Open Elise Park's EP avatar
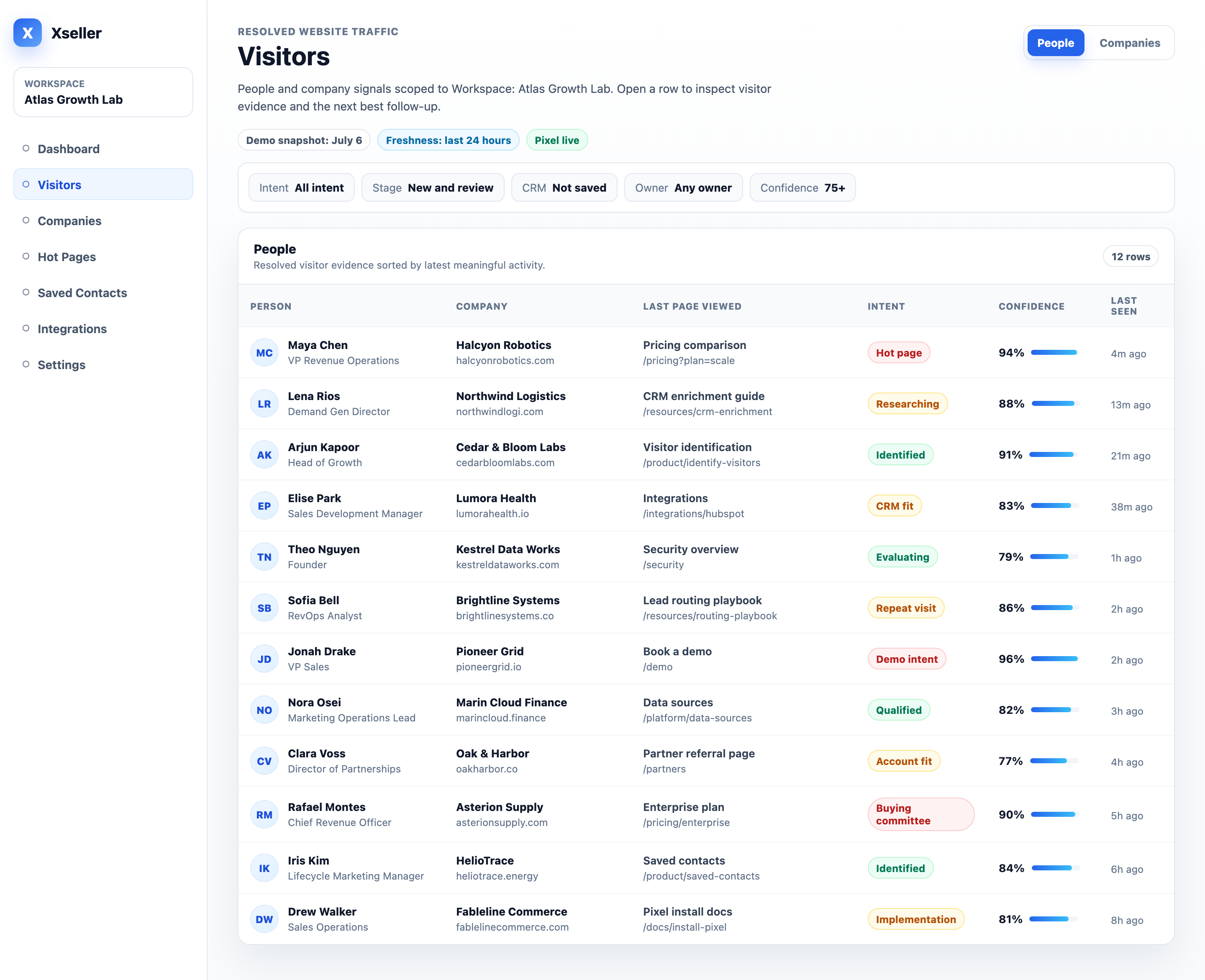This screenshot has width=1205, height=980. [x=264, y=506]
